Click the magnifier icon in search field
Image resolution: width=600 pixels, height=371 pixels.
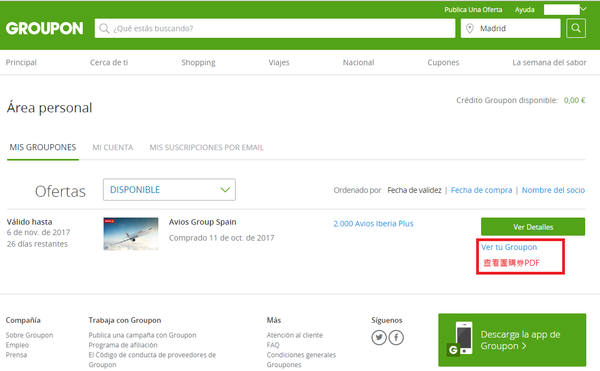tap(104, 28)
